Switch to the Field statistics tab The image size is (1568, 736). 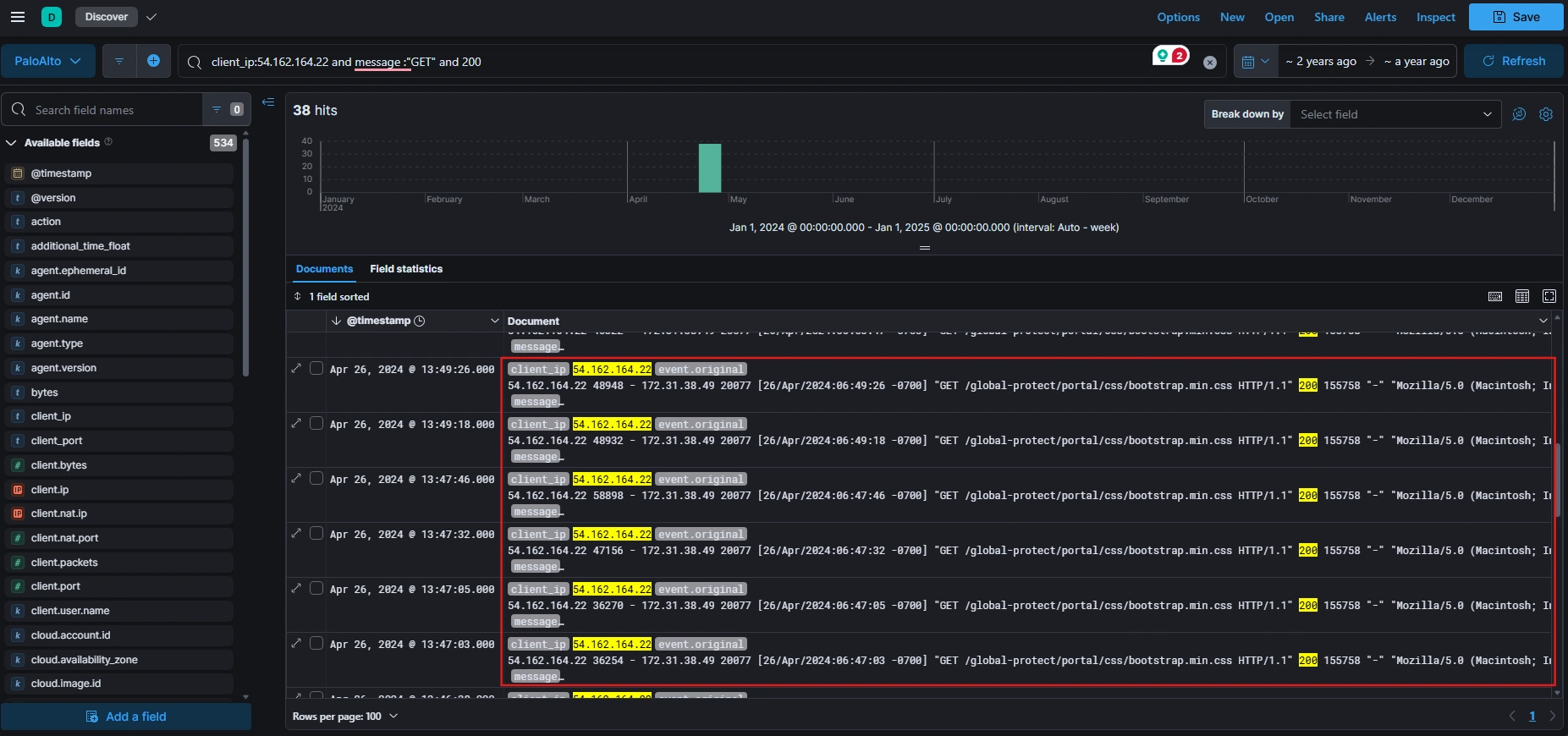[x=406, y=269]
